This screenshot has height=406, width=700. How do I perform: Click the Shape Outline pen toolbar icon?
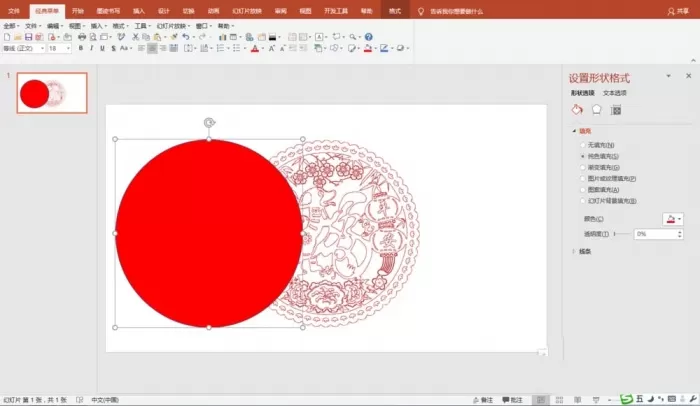pos(384,48)
